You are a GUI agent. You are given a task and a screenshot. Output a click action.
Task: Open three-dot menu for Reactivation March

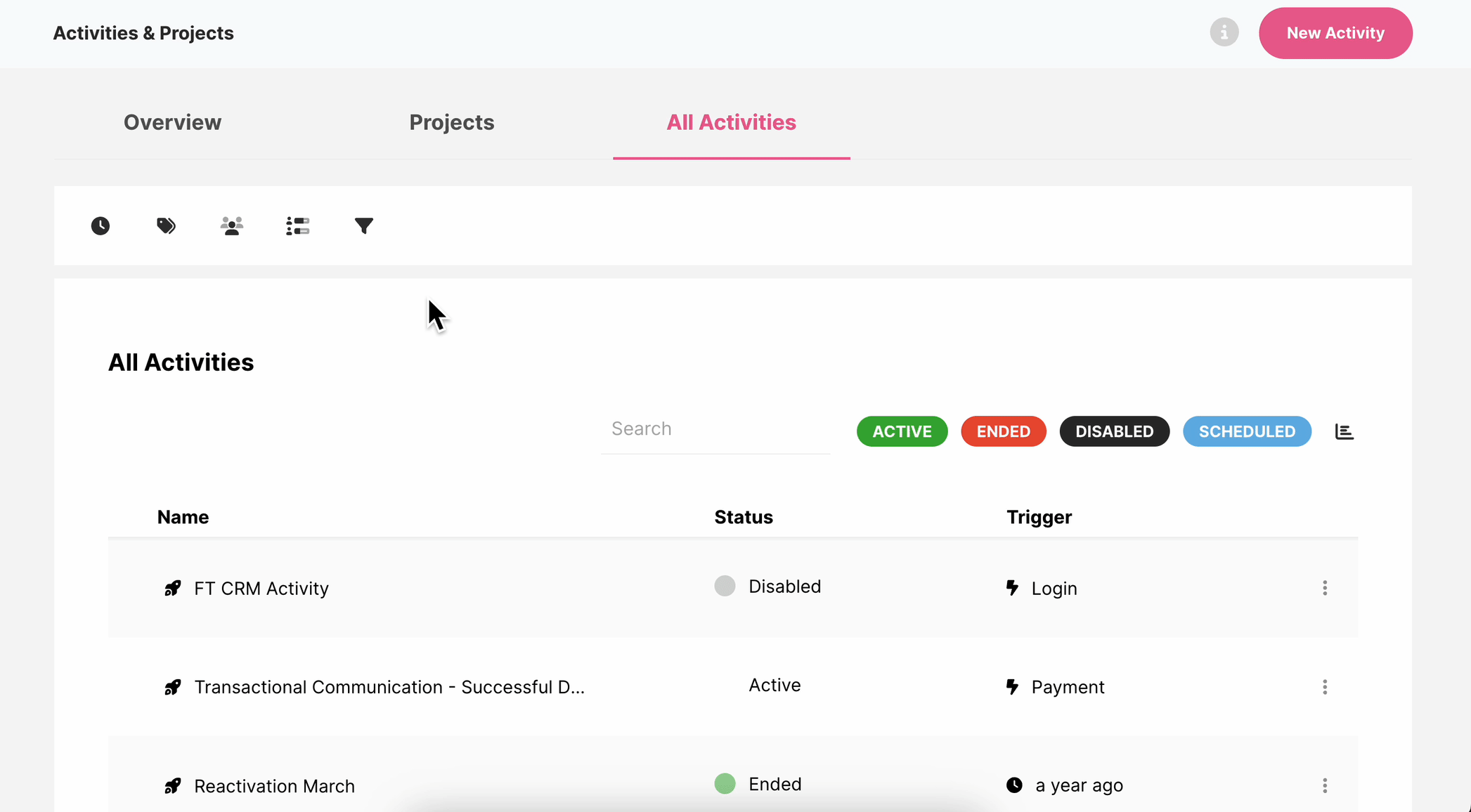[x=1325, y=785]
